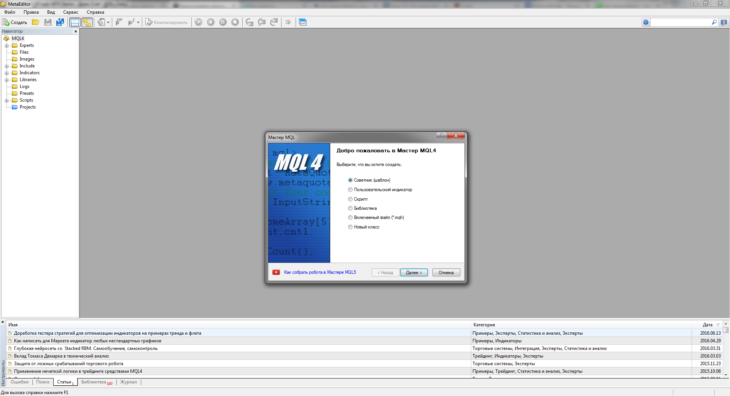Click the Отмена button in wizard

(446, 273)
